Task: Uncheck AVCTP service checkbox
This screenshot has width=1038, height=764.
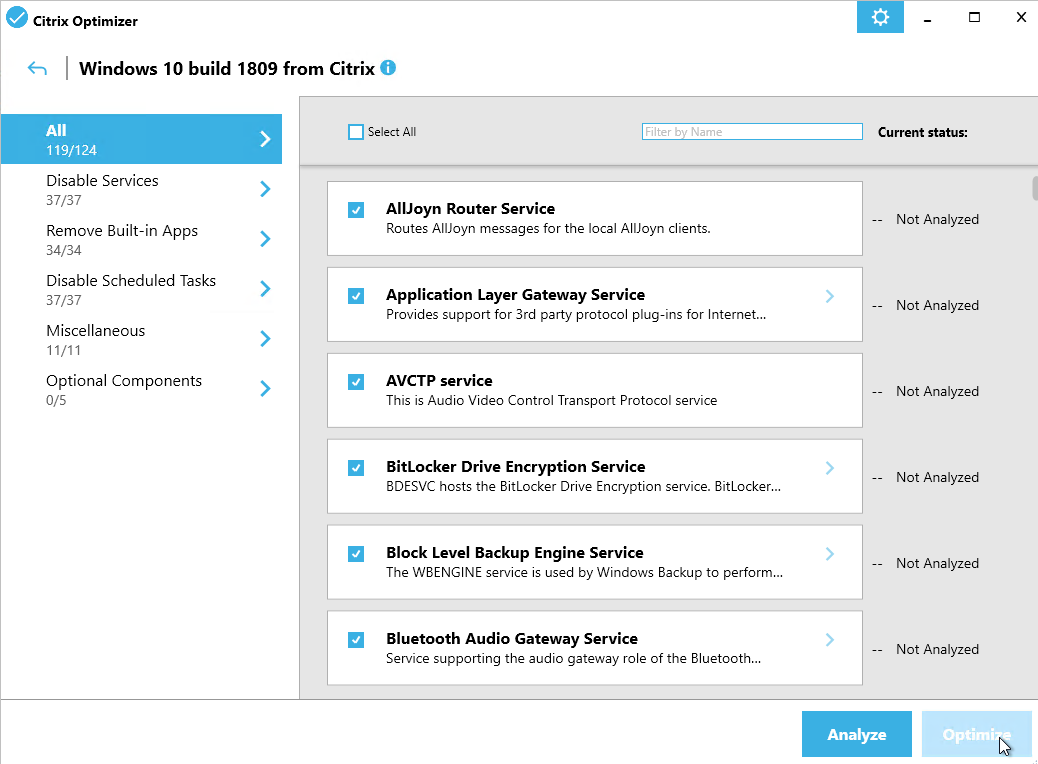Action: (356, 382)
